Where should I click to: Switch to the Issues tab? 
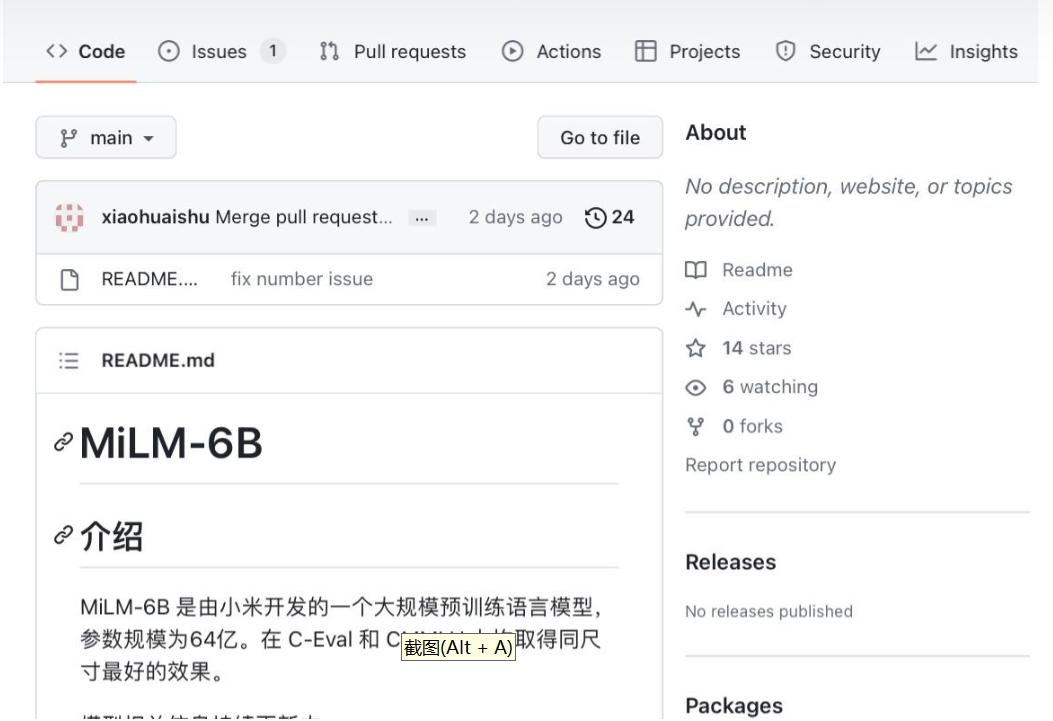(x=220, y=52)
